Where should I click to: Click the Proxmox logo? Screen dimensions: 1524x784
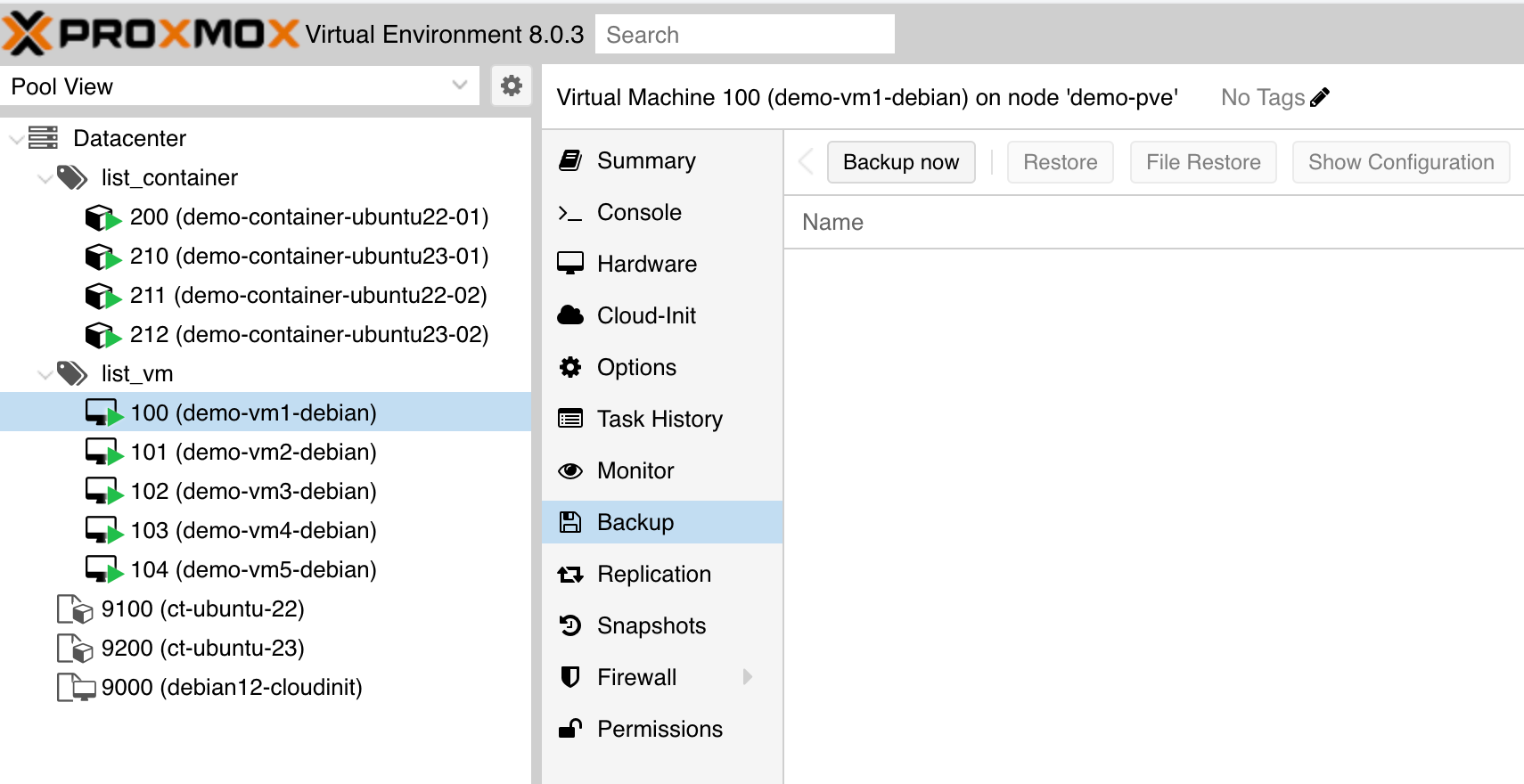[152, 34]
